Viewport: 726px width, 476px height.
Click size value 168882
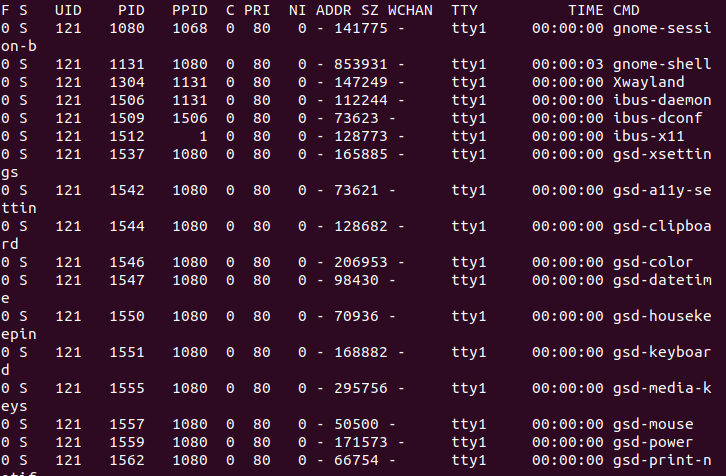click(361, 352)
